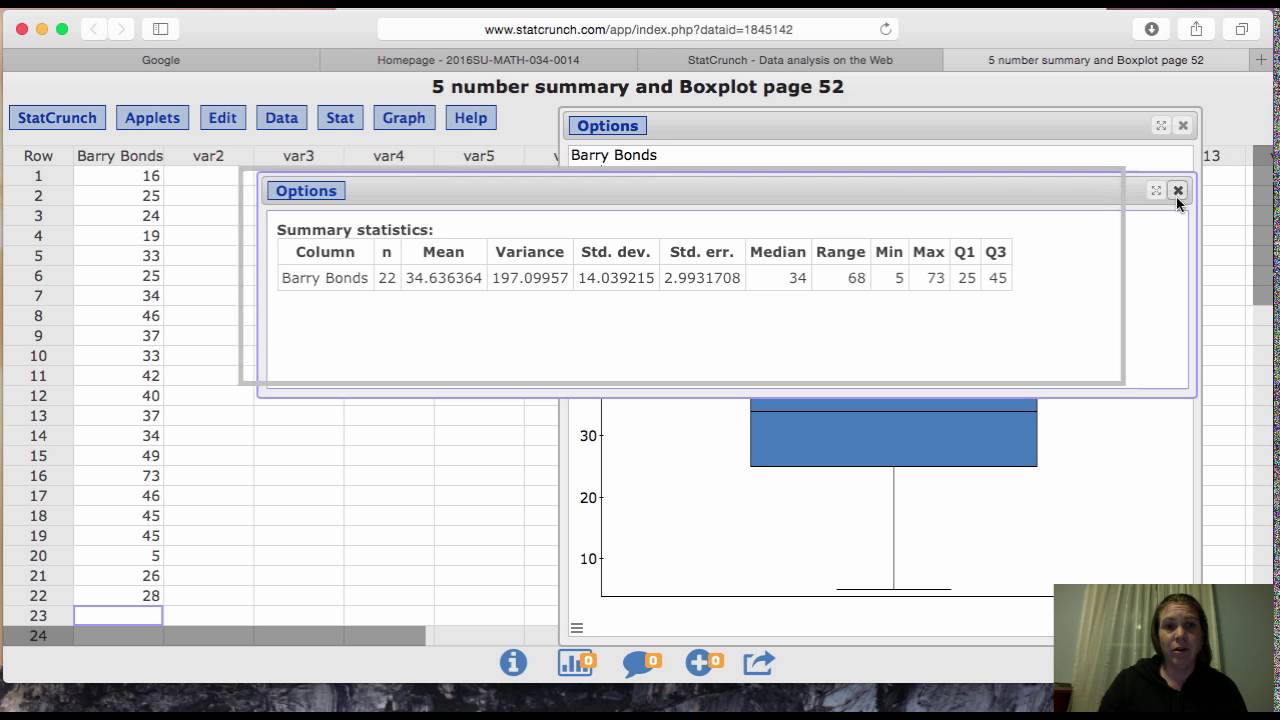Select the var5 column header
1280x720 pixels.
[478, 156]
